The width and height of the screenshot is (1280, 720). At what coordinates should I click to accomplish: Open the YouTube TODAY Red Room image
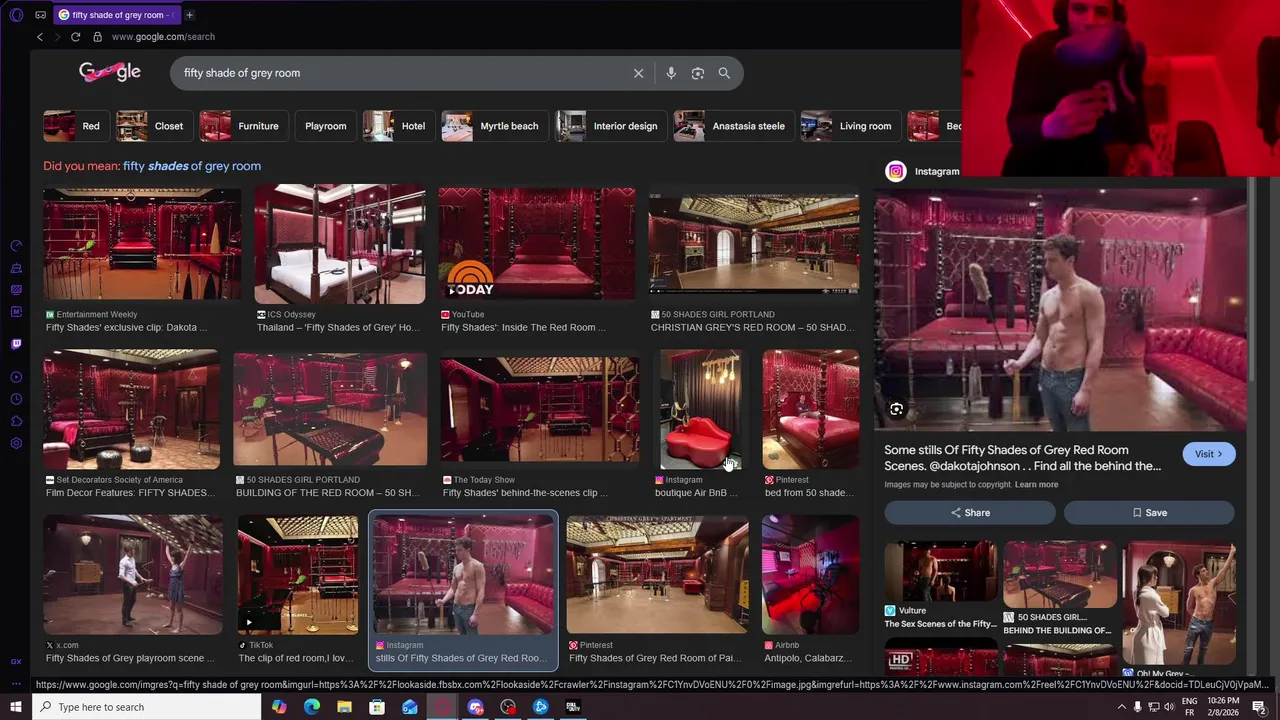point(537,244)
